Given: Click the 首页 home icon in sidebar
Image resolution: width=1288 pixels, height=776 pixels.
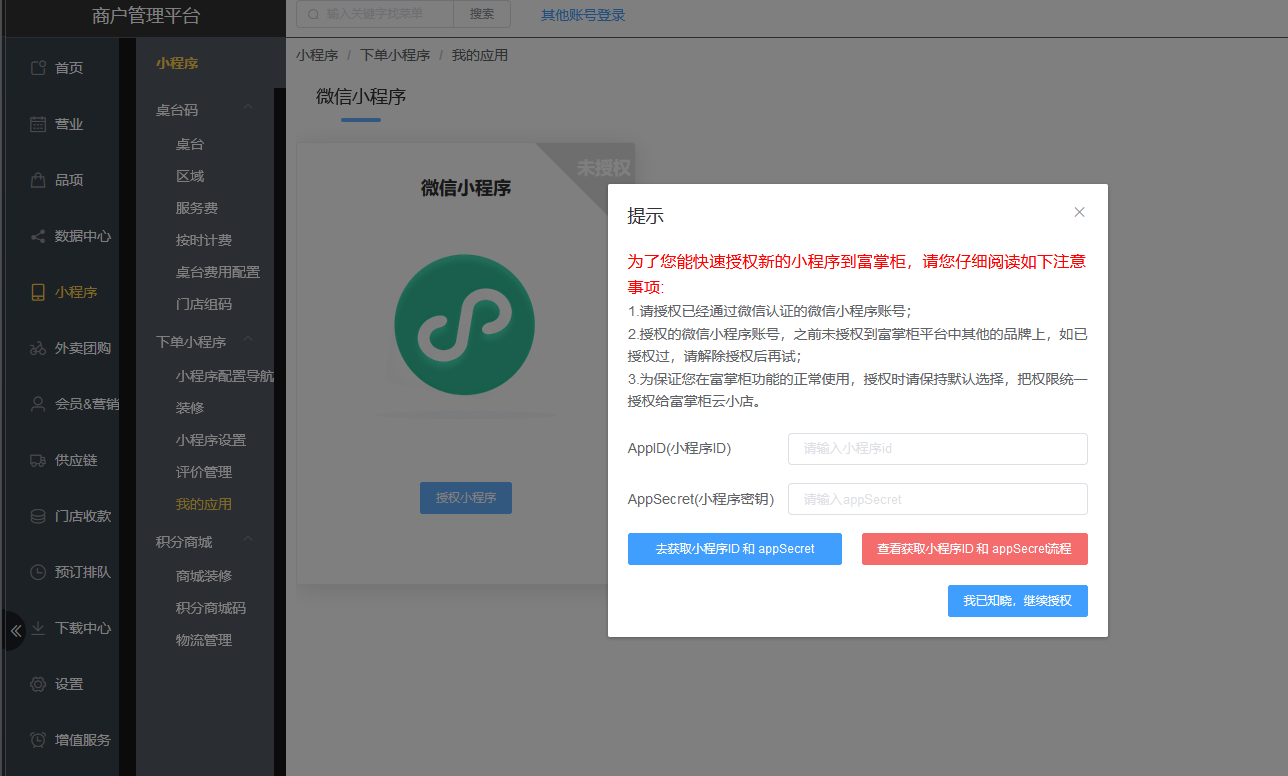Looking at the screenshot, I should coord(38,68).
